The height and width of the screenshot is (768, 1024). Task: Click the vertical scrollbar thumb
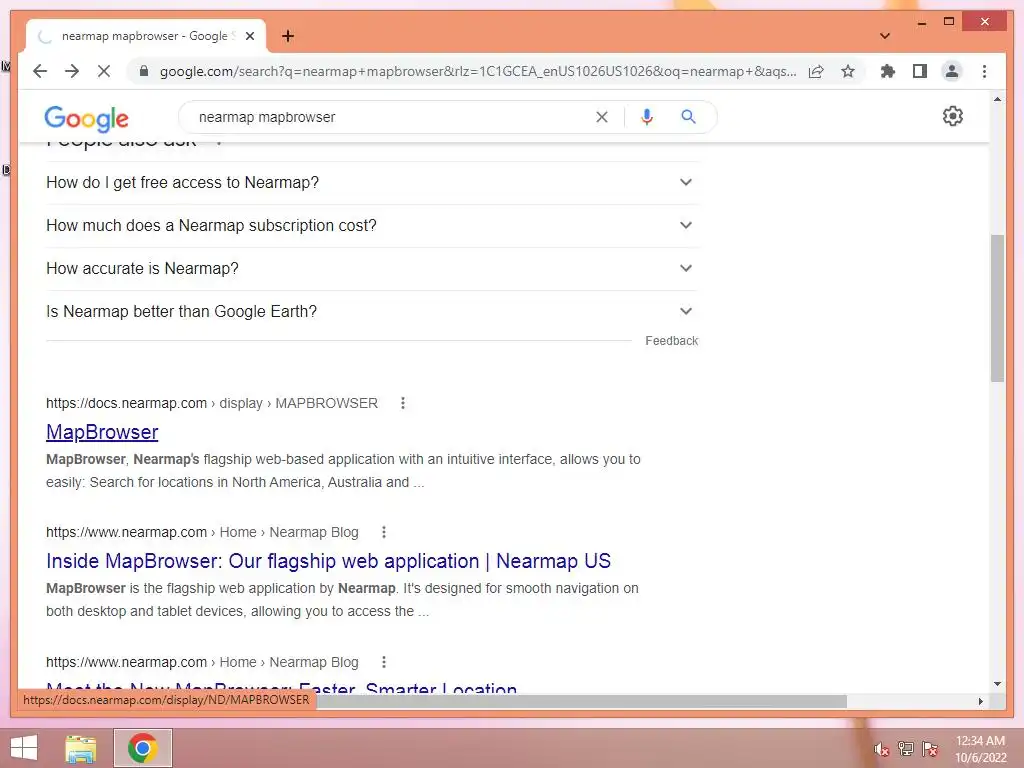point(997,308)
